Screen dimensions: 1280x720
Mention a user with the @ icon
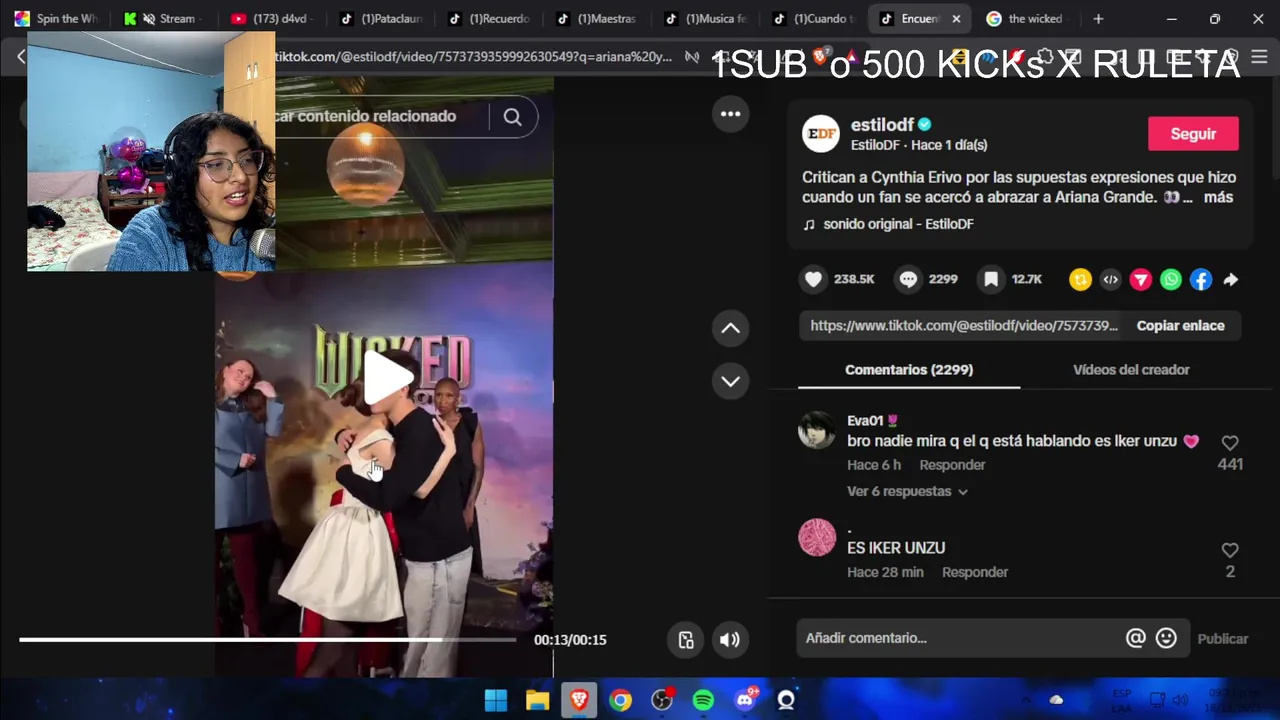(1135, 638)
